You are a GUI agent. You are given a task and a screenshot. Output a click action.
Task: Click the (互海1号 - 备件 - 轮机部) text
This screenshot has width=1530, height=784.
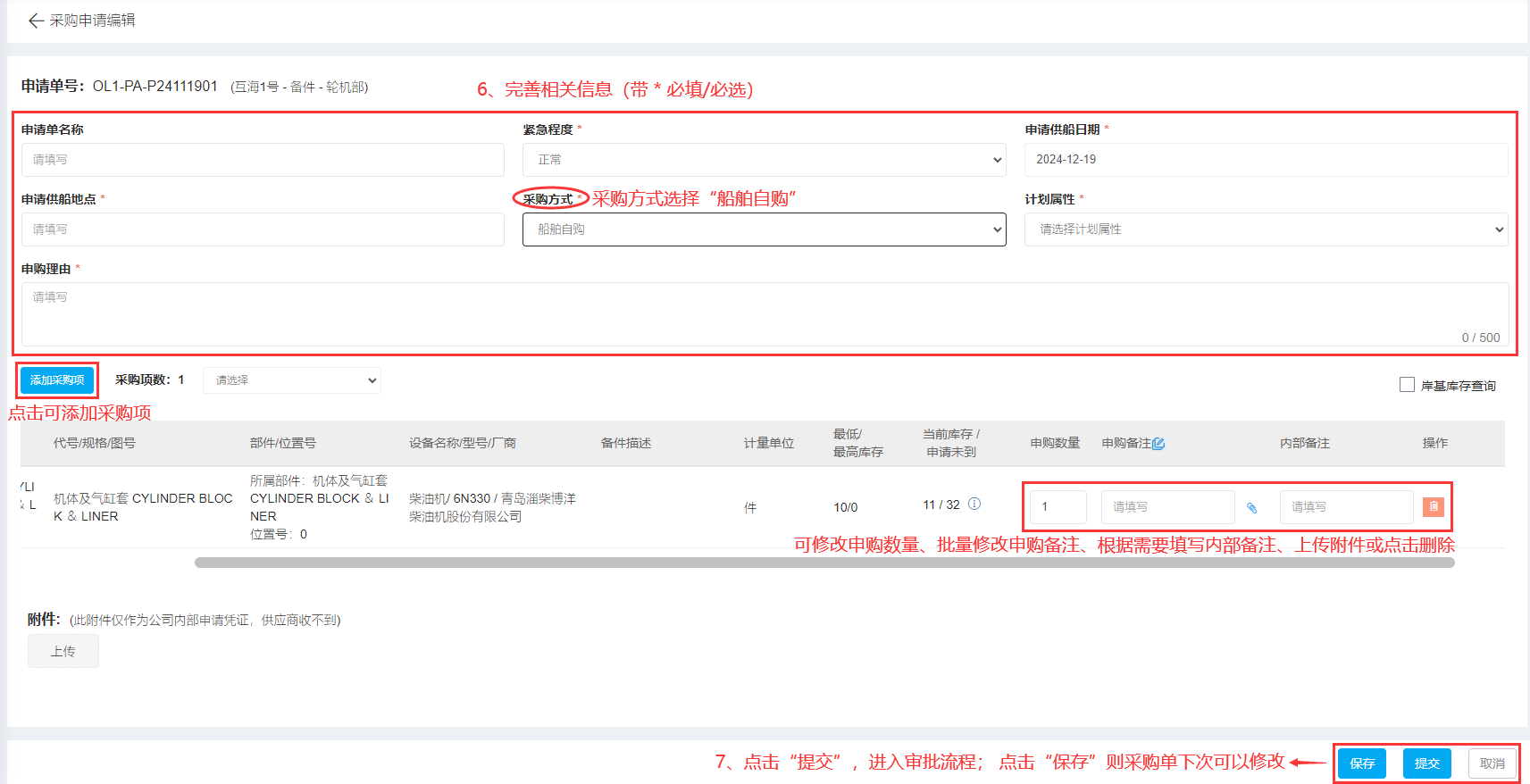point(299,87)
